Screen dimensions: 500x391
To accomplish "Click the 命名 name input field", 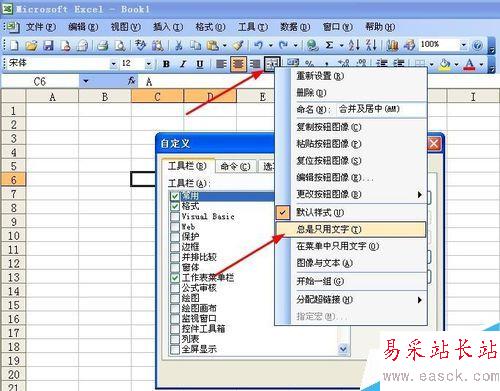I will pos(381,109).
